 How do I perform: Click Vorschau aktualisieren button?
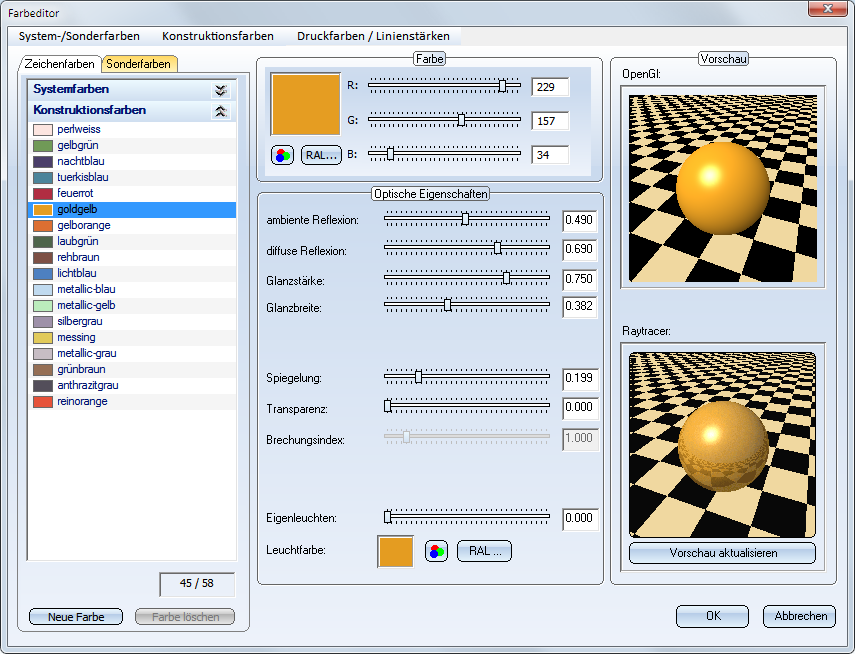click(722, 553)
